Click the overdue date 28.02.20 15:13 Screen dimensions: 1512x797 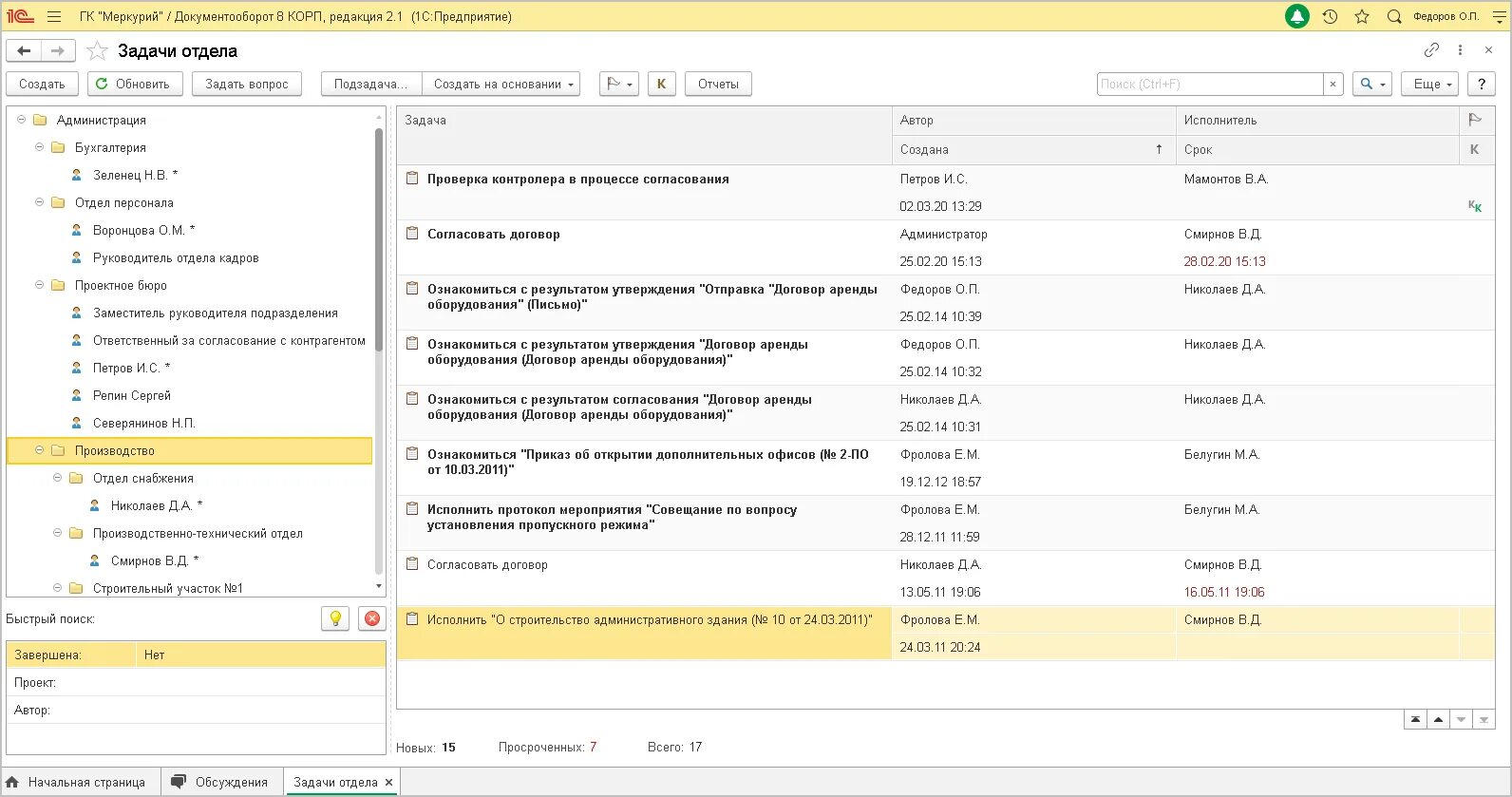click(1224, 261)
